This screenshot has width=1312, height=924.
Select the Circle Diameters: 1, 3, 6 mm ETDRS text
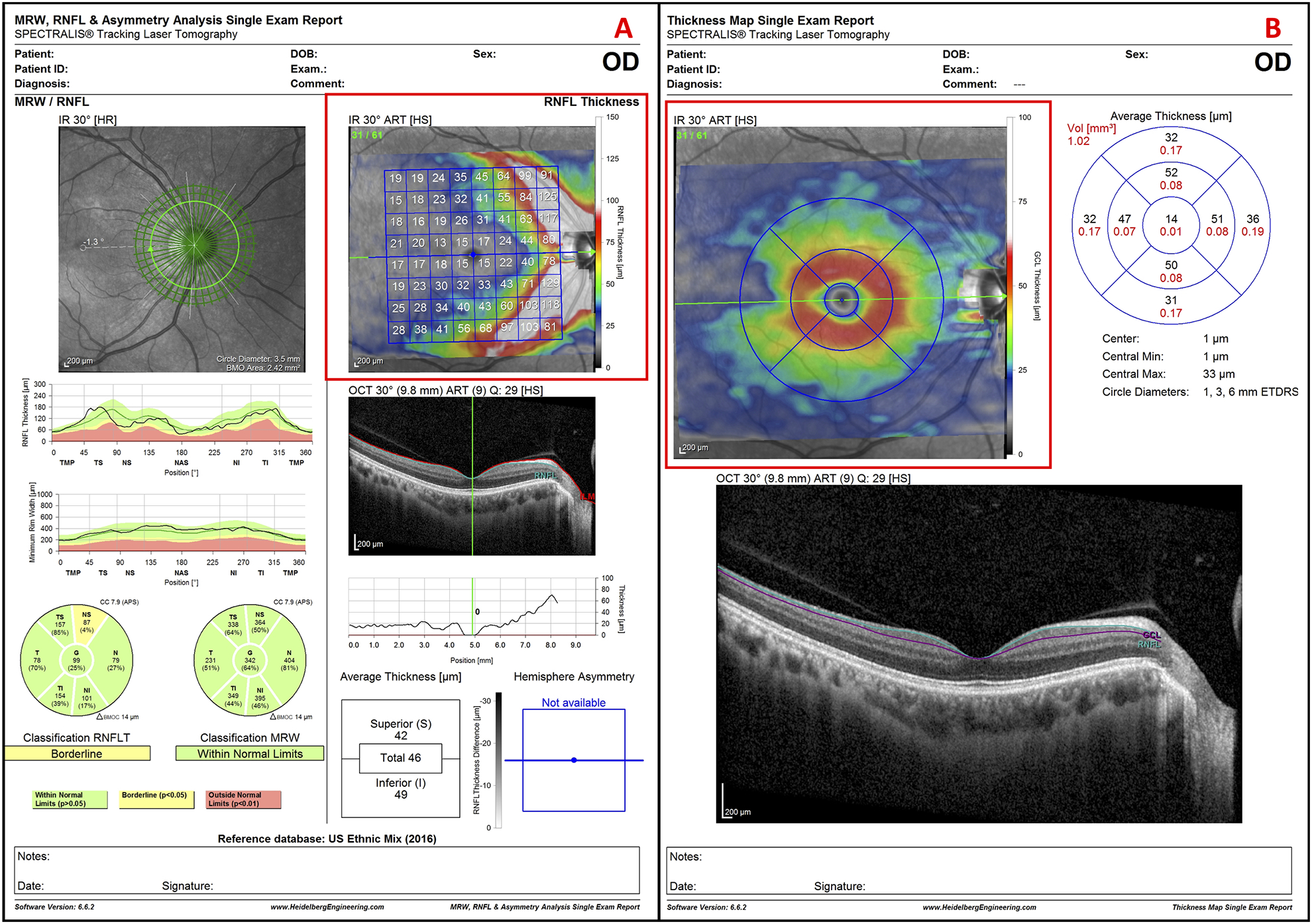pyautogui.click(x=1200, y=392)
